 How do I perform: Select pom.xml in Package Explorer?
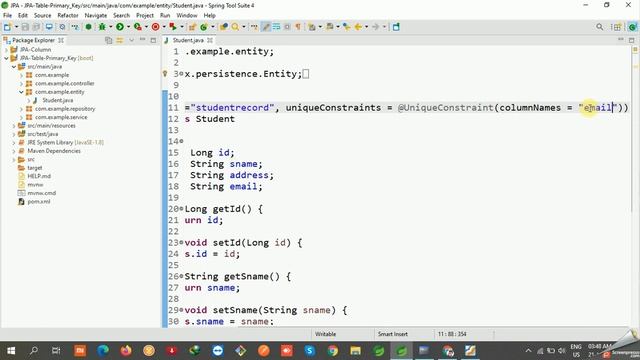[39, 202]
